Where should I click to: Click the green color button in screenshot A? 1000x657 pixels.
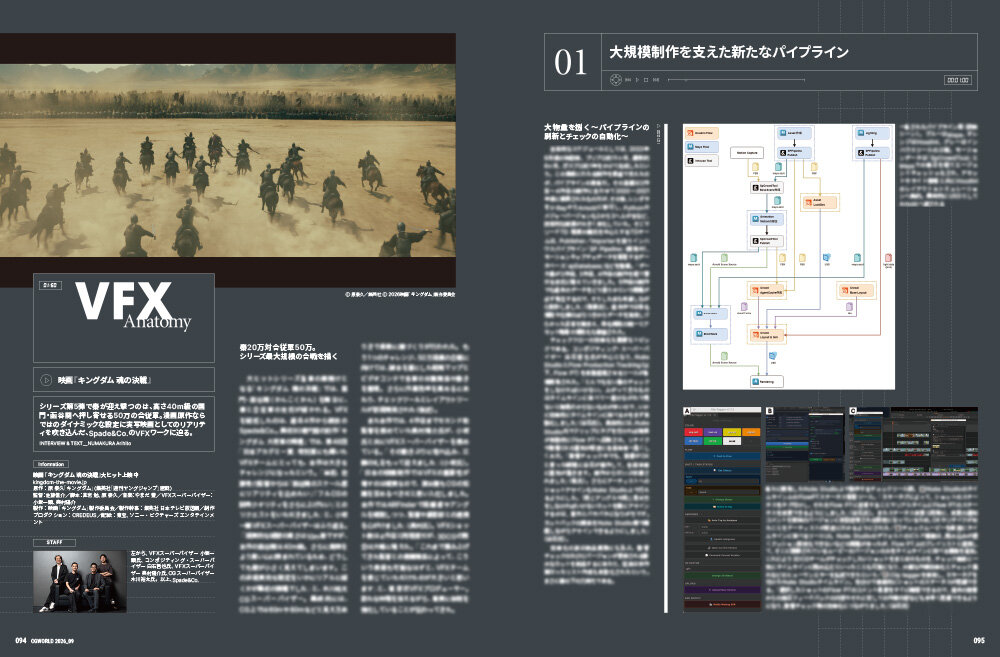pyautogui.click(x=712, y=441)
